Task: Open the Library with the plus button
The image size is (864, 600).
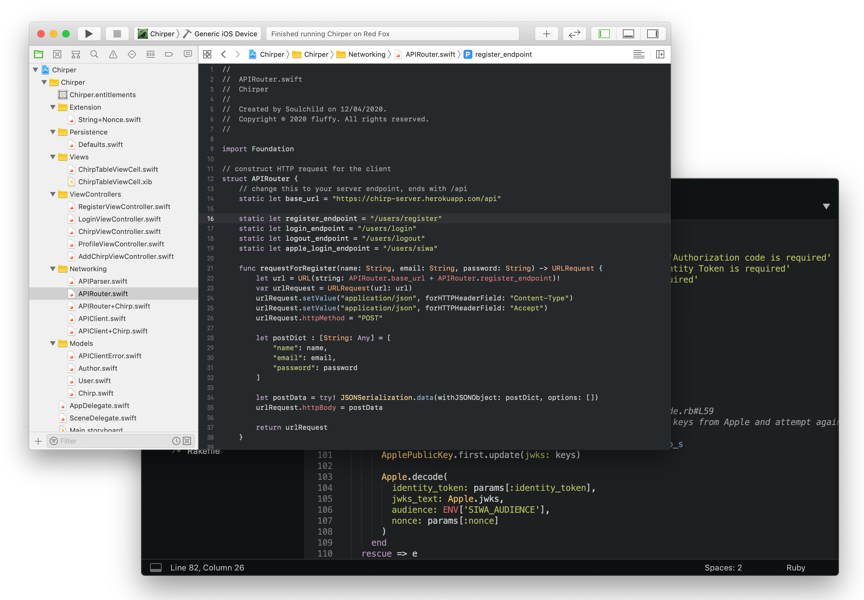Action: [x=546, y=34]
